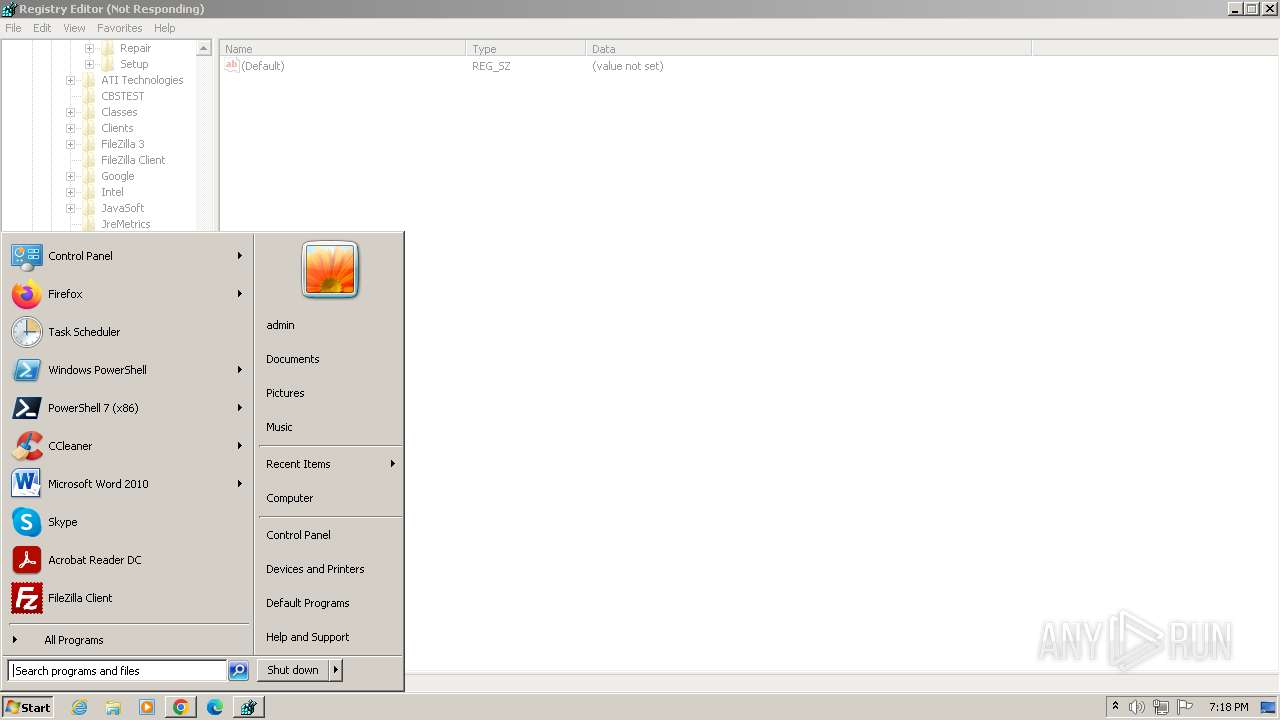Expand the Setup registry key

point(89,64)
